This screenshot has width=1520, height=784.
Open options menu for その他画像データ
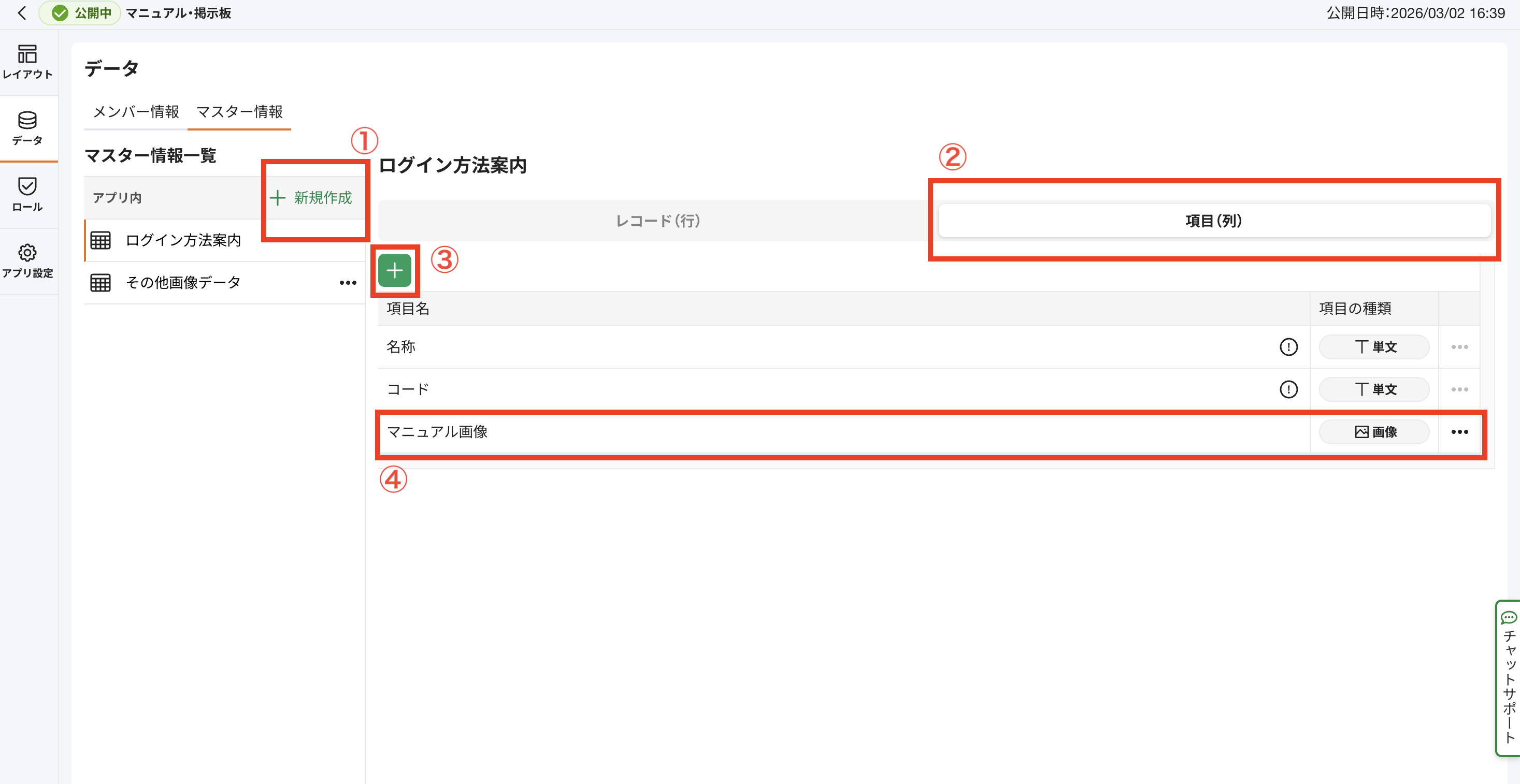coord(348,283)
